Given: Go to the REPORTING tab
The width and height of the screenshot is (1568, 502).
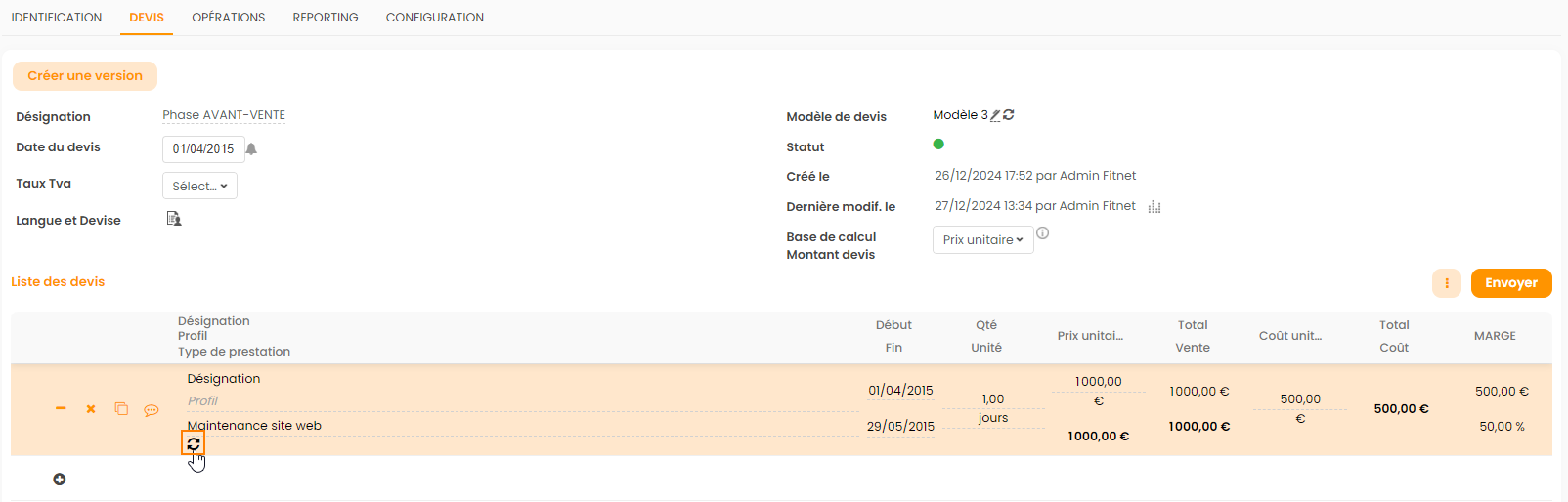Looking at the screenshot, I should [x=326, y=18].
